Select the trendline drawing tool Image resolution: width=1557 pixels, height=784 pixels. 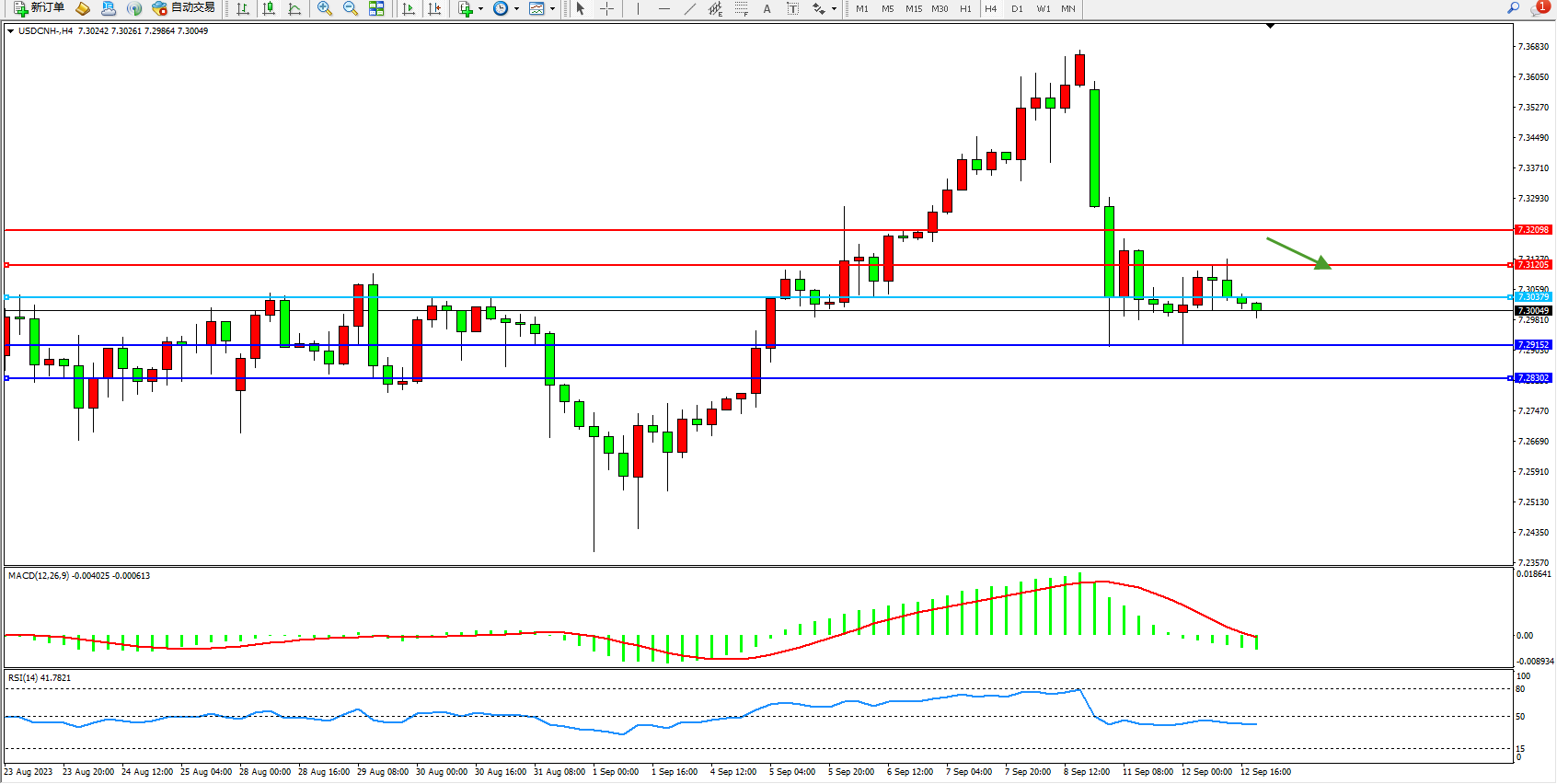click(x=689, y=8)
